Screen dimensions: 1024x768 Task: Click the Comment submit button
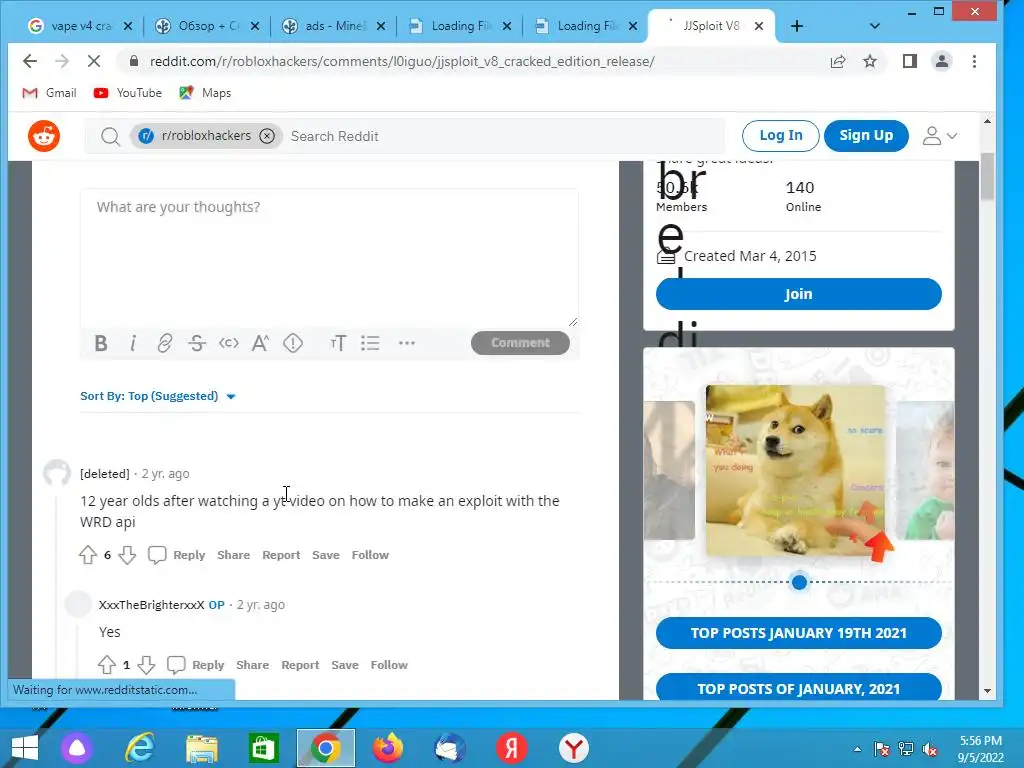pyautogui.click(x=520, y=343)
